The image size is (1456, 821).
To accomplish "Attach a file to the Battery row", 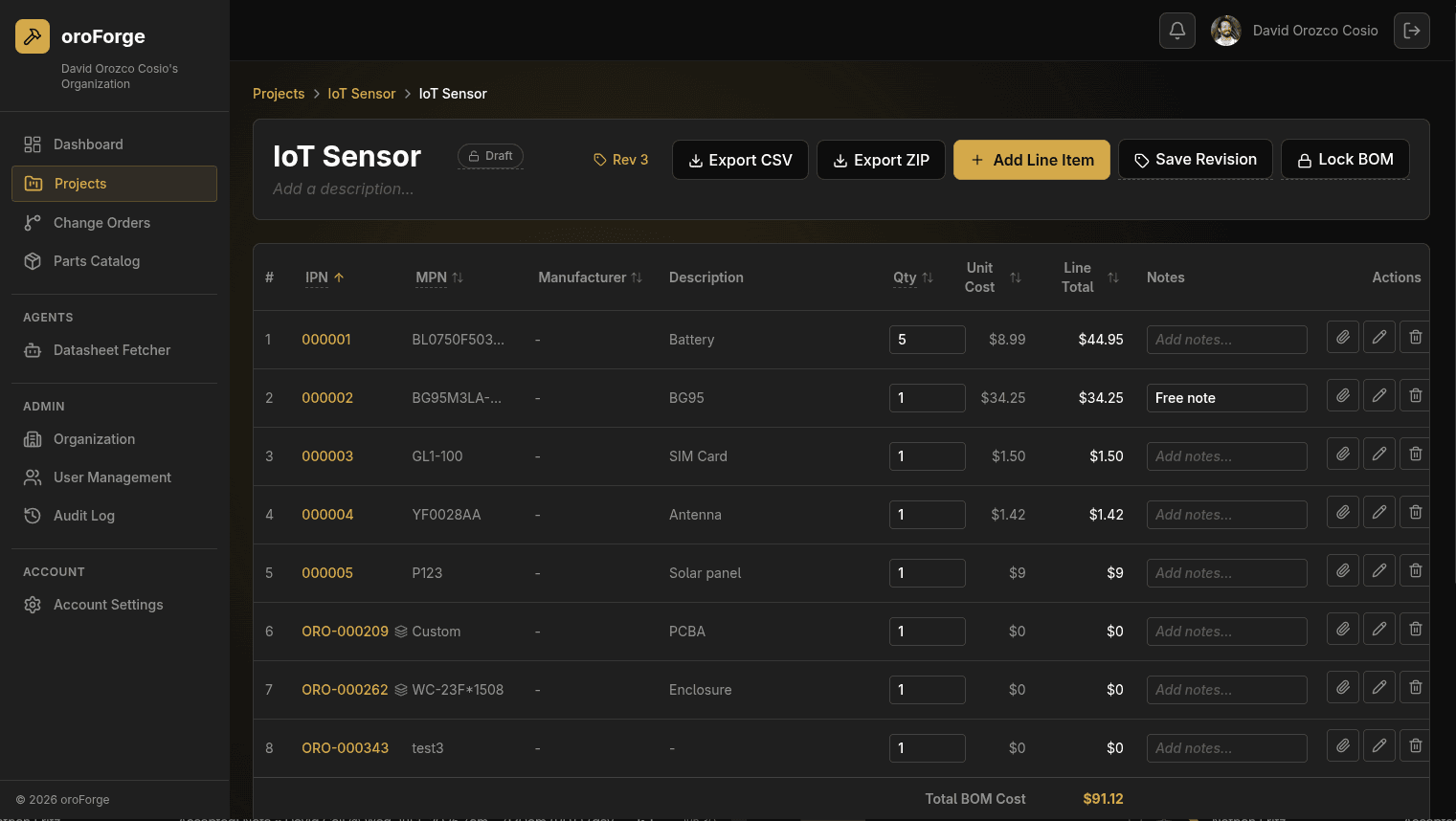I will pyautogui.click(x=1343, y=337).
